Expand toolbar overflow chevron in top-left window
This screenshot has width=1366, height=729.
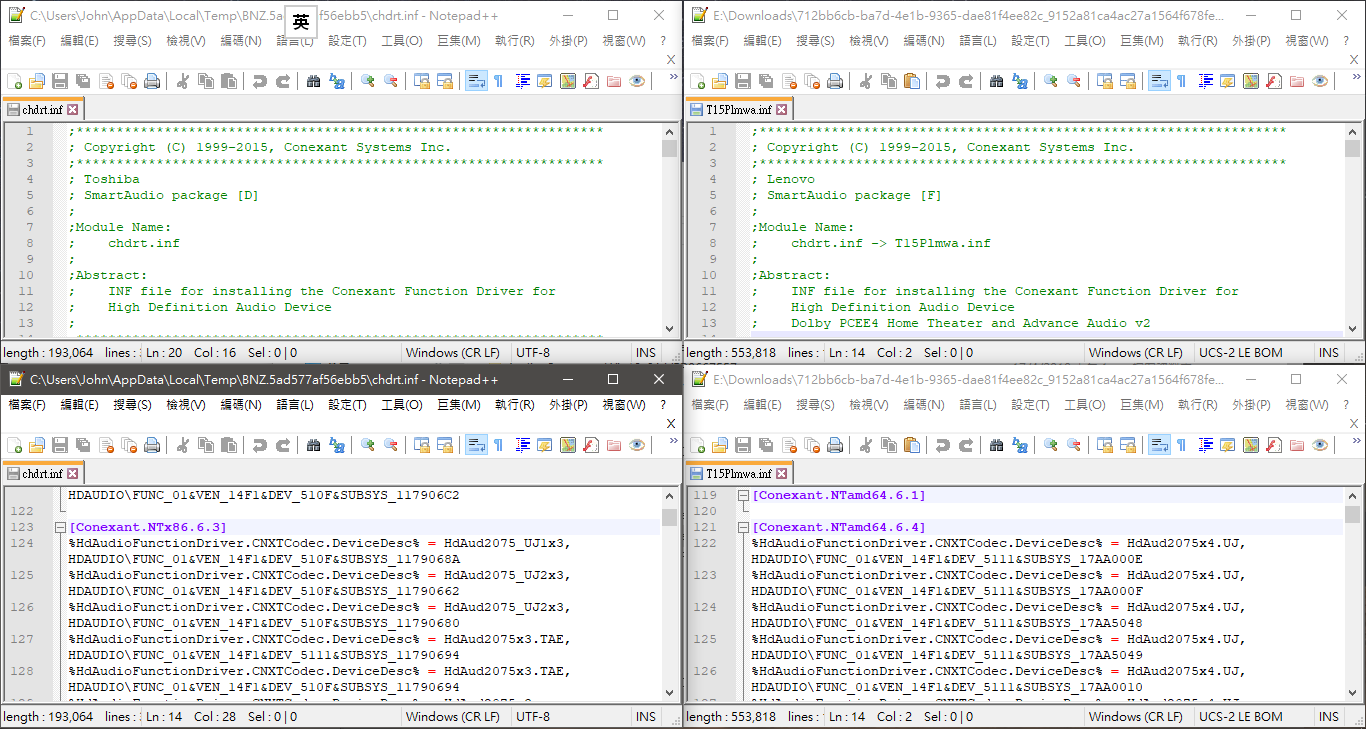click(x=672, y=78)
